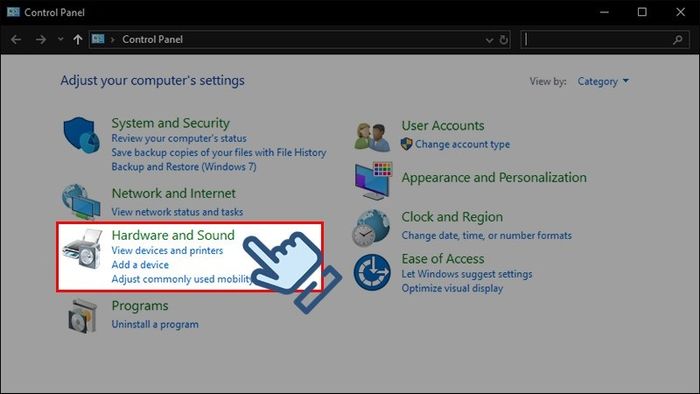Click the Control Panel breadcrumb in the address bar
The height and width of the screenshot is (394, 700).
click(152, 39)
